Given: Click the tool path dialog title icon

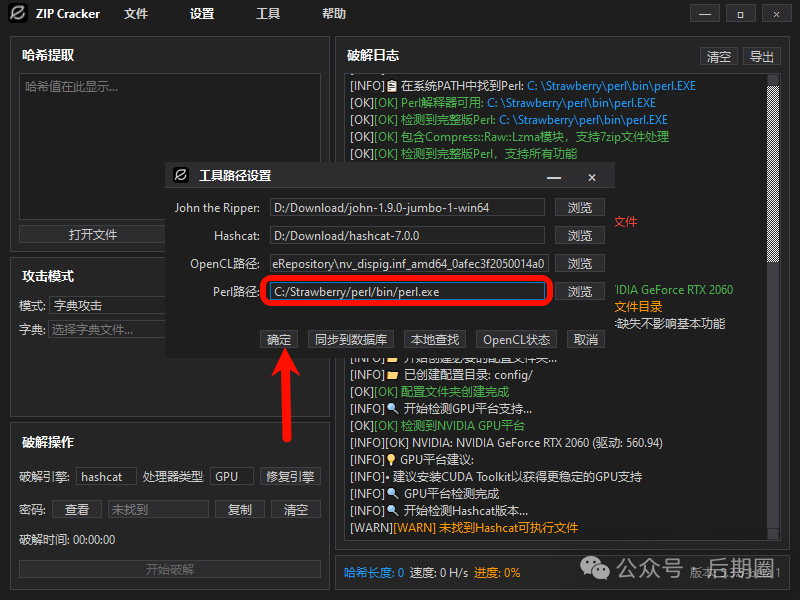Looking at the screenshot, I should [x=180, y=175].
